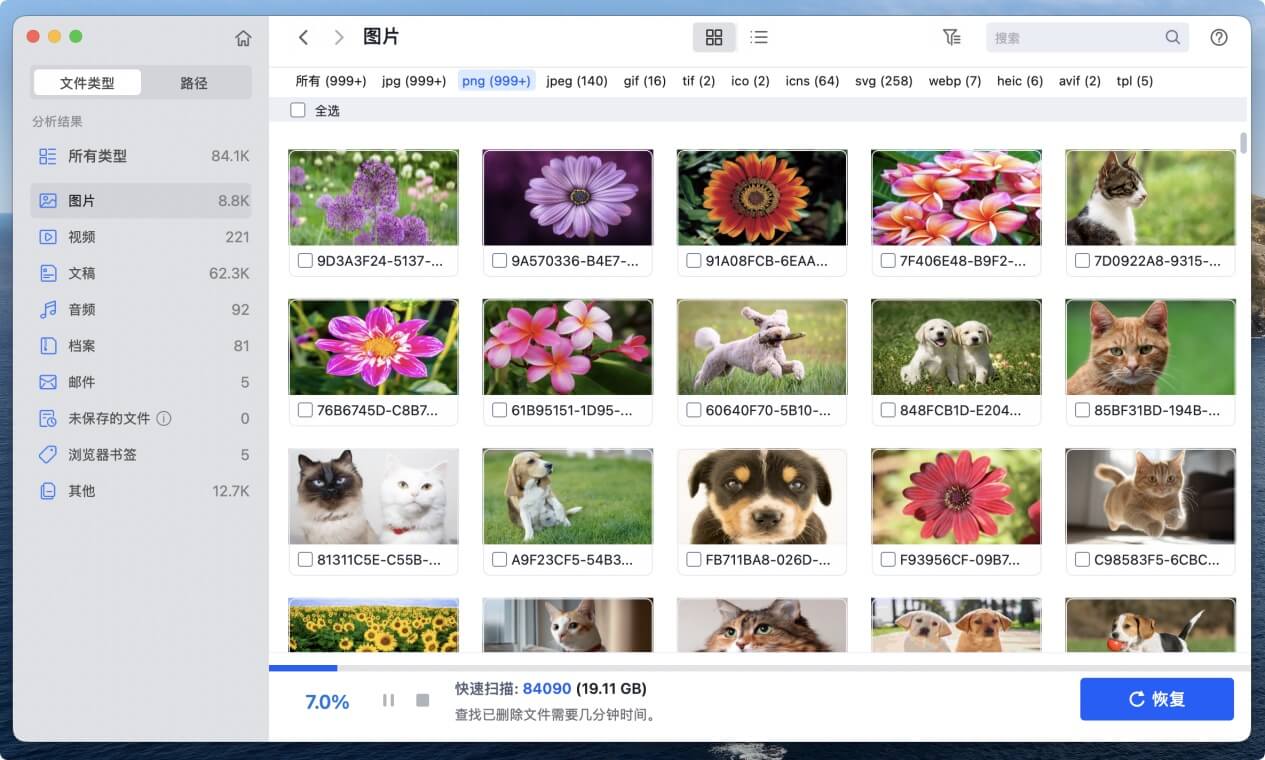Click the puppy thumbnail FB711BA8
The height and width of the screenshot is (760, 1265).
761,496
